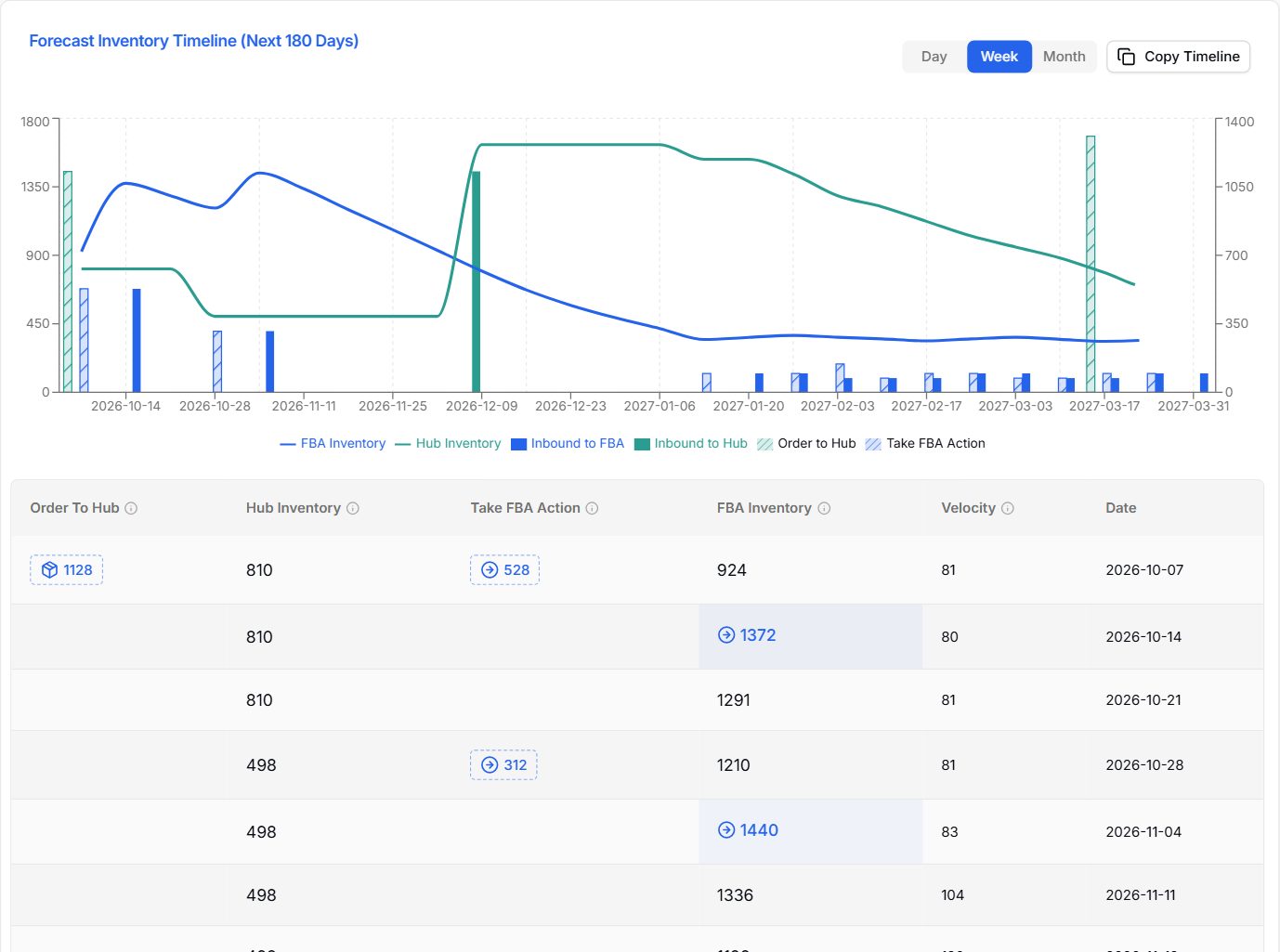Click the Velocity value 104
The width and height of the screenshot is (1280, 952).
[x=952, y=895]
